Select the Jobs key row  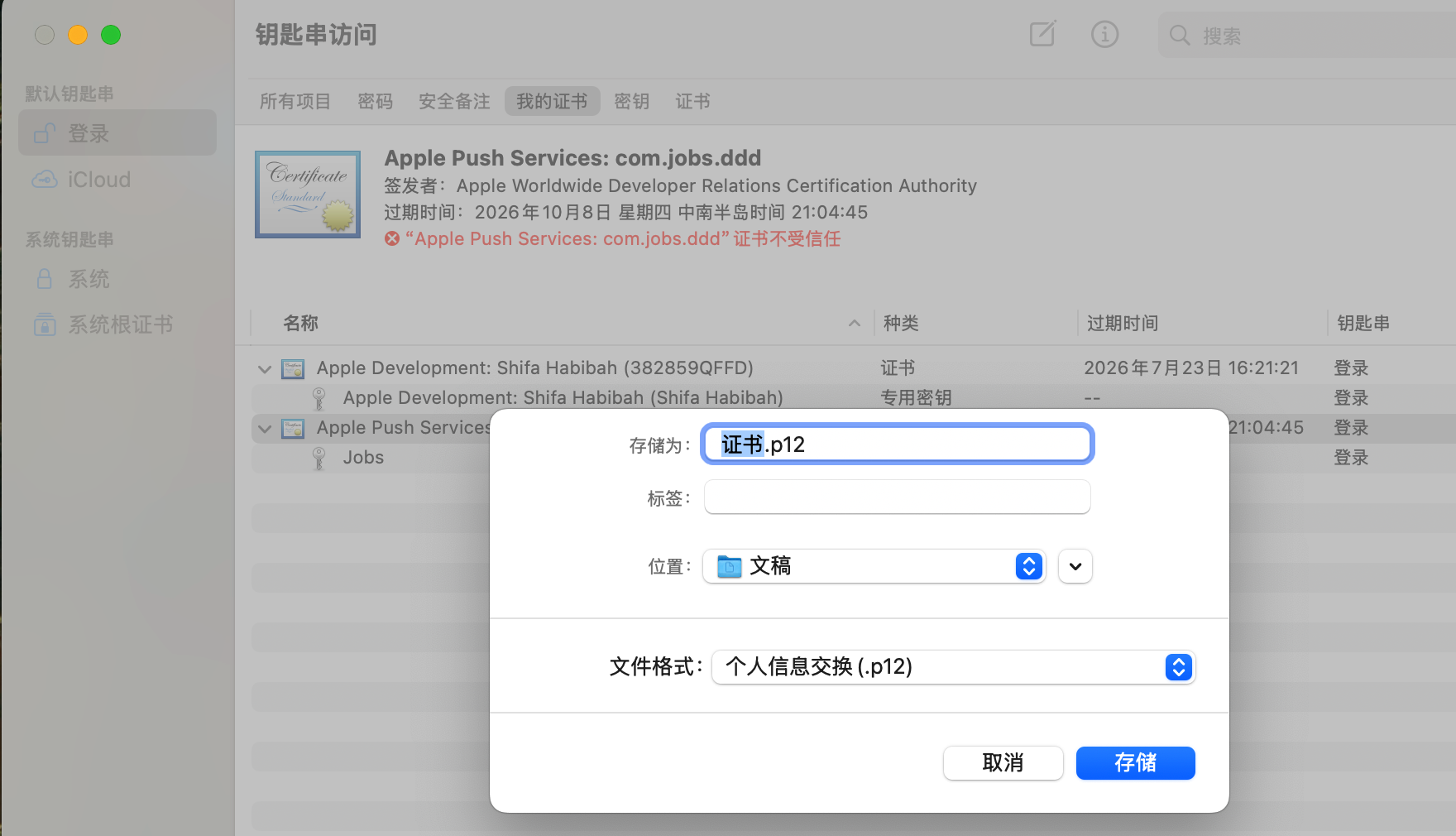(363, 458)
